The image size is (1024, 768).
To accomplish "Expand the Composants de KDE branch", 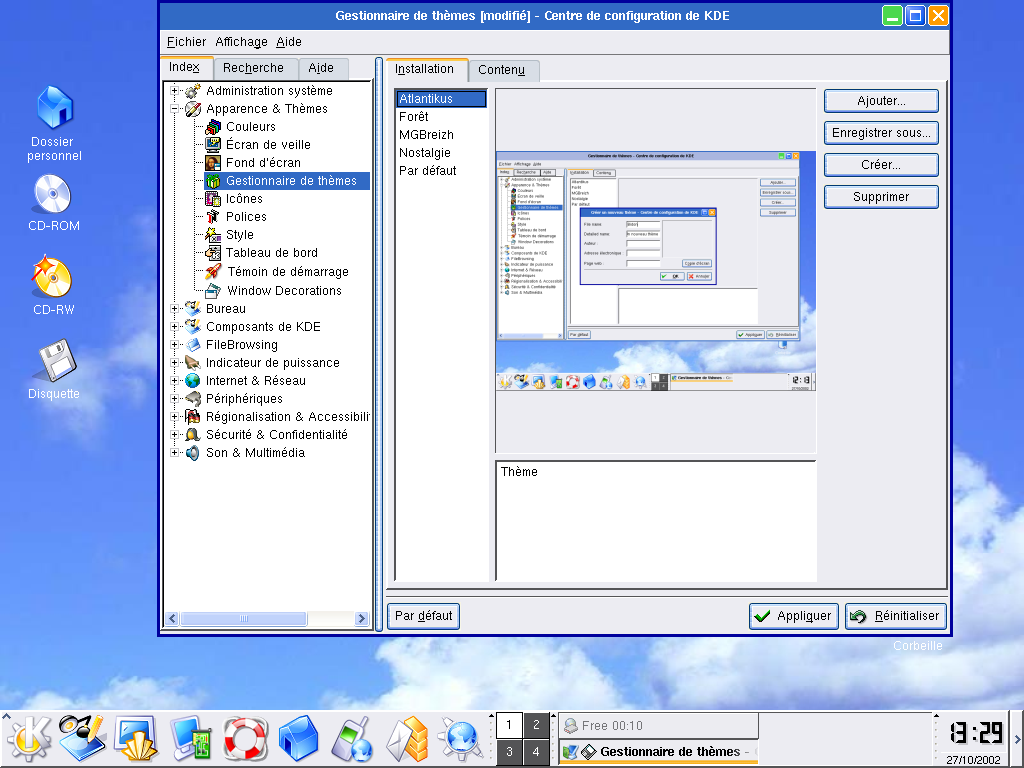I will pyautogui.click(x=174, y=327).
